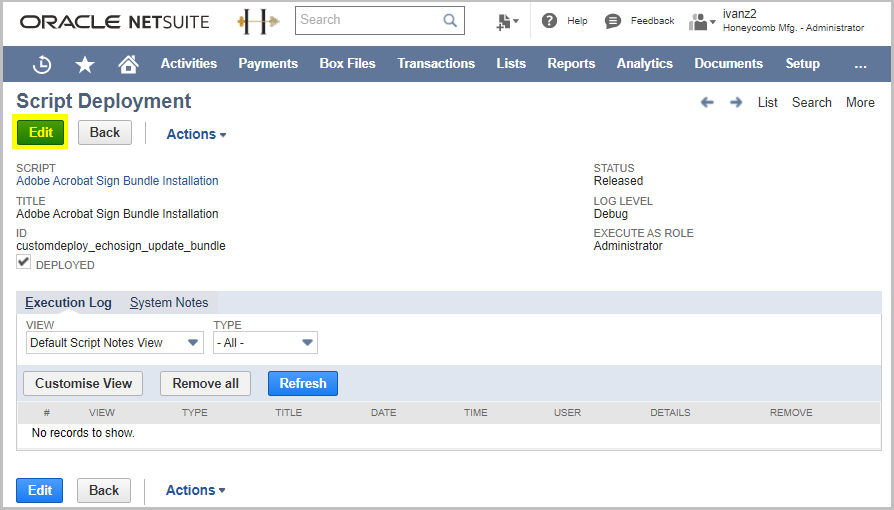Click the Refresh button
Image resolution: width=894 pixels, height=510 pixels.
pyautogui.click(x=303, y=383)
